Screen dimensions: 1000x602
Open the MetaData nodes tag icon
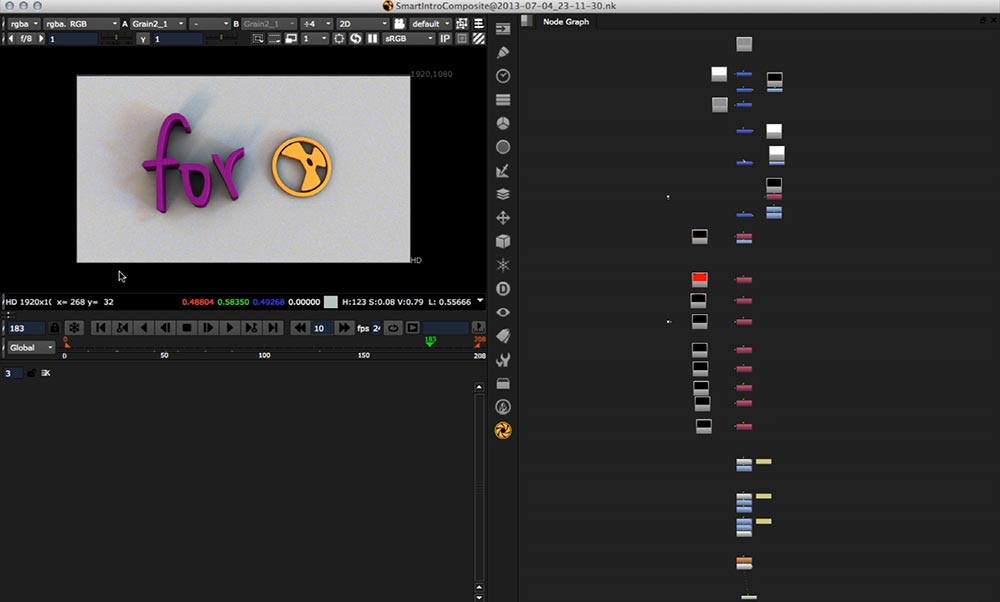coord(503,336)
